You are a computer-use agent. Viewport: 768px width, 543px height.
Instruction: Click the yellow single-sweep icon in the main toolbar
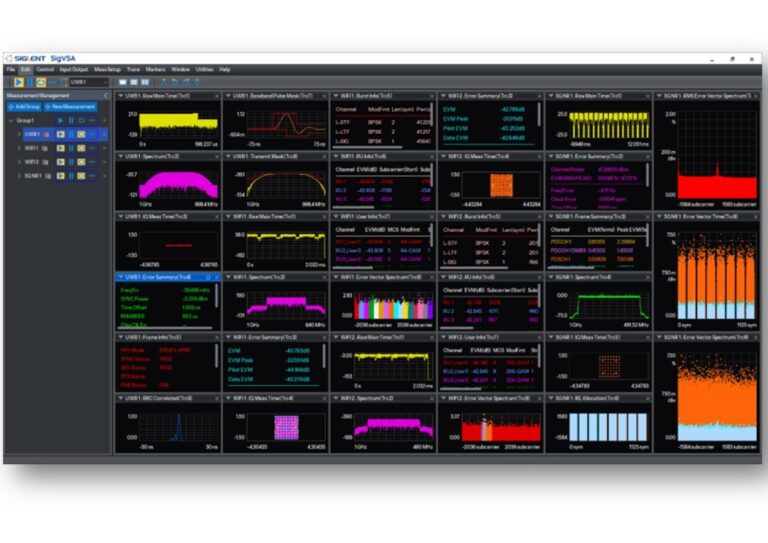tap(41, 82)
